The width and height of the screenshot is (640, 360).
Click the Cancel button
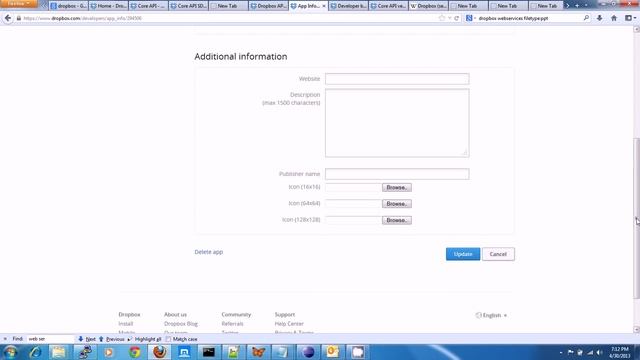tap(498, 254)
